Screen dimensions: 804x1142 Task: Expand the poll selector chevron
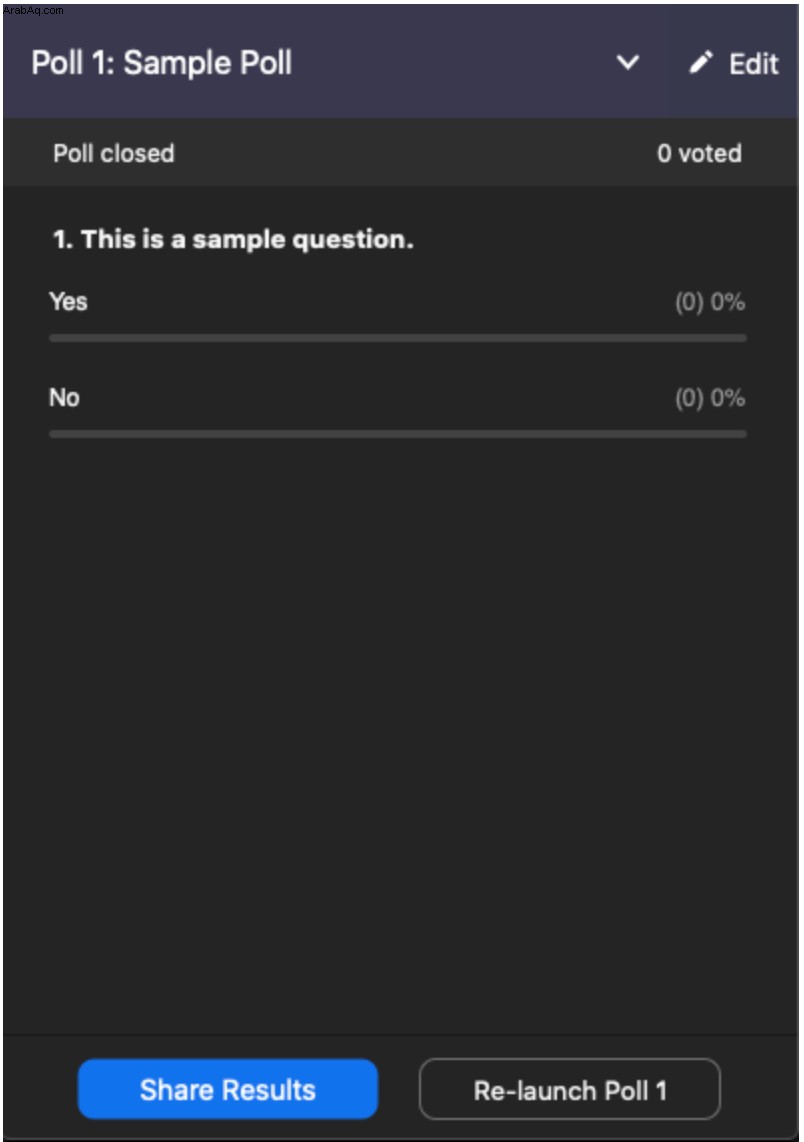[x=628, y=63]
